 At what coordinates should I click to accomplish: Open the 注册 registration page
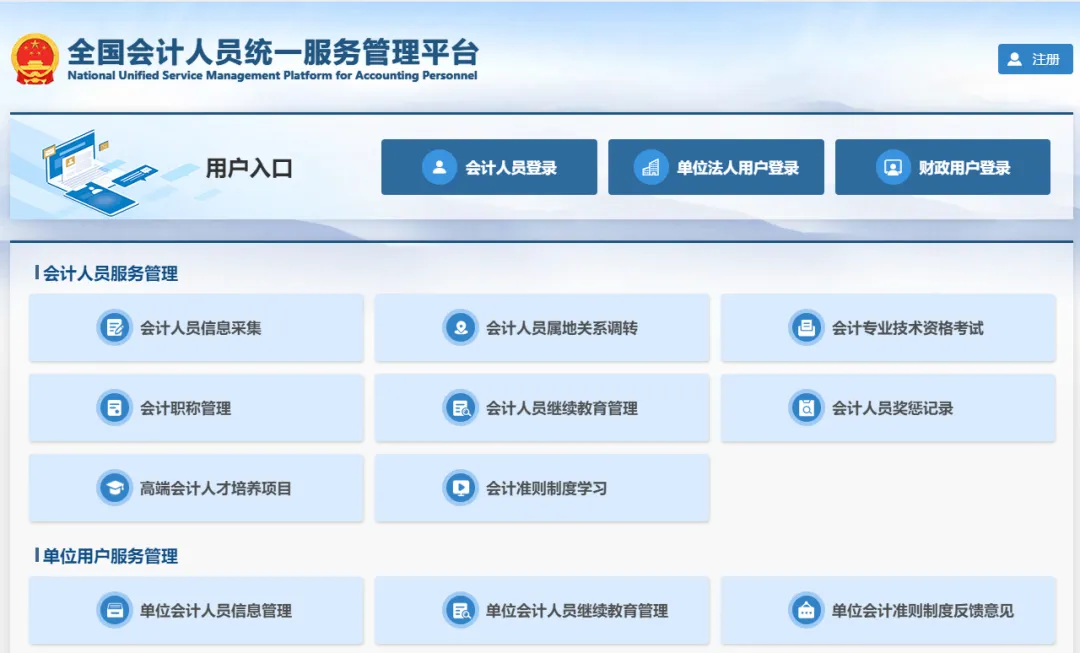pos(1035,59)
